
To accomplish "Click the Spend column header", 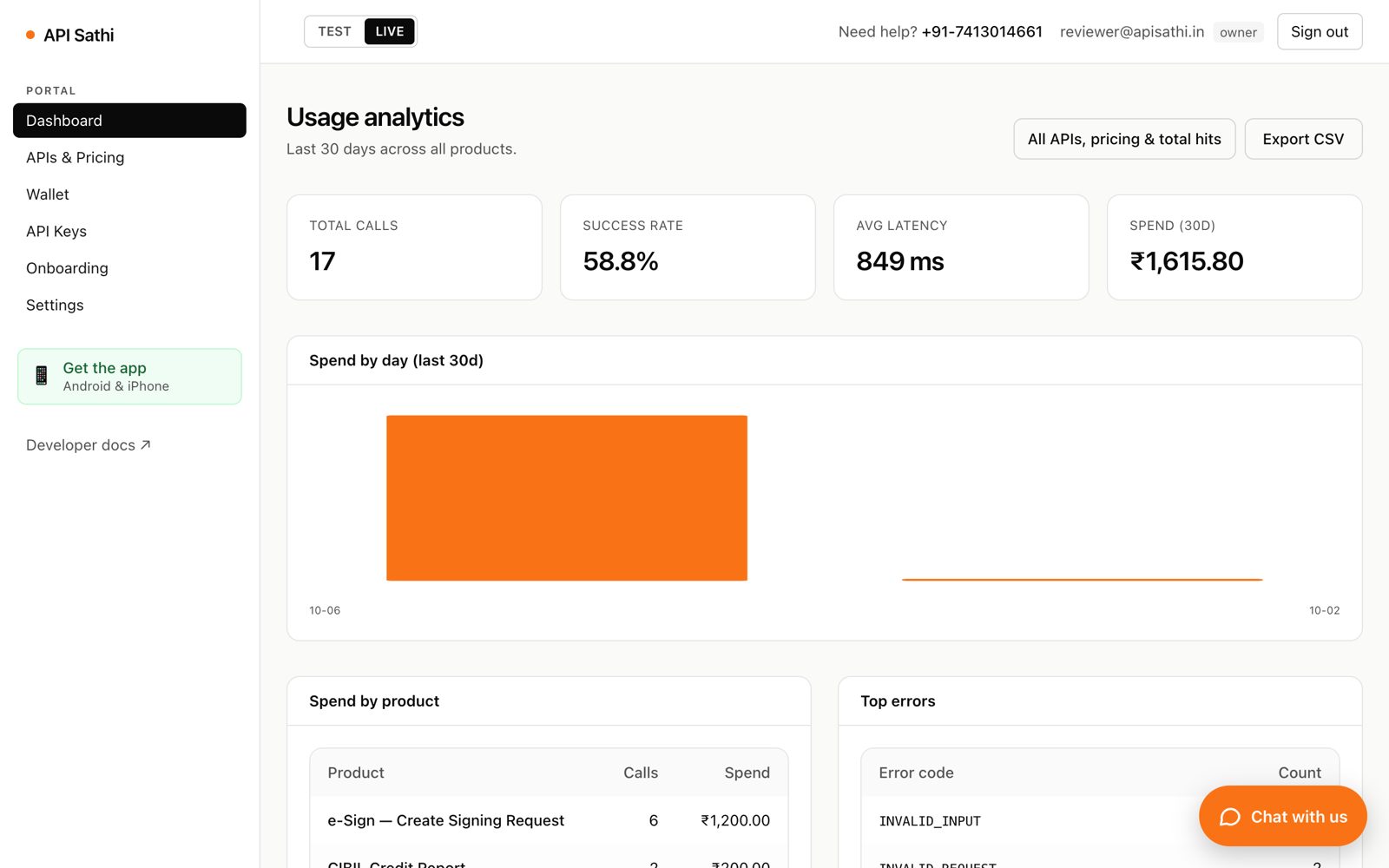I will pyautogui.click(x=747, y=773).
